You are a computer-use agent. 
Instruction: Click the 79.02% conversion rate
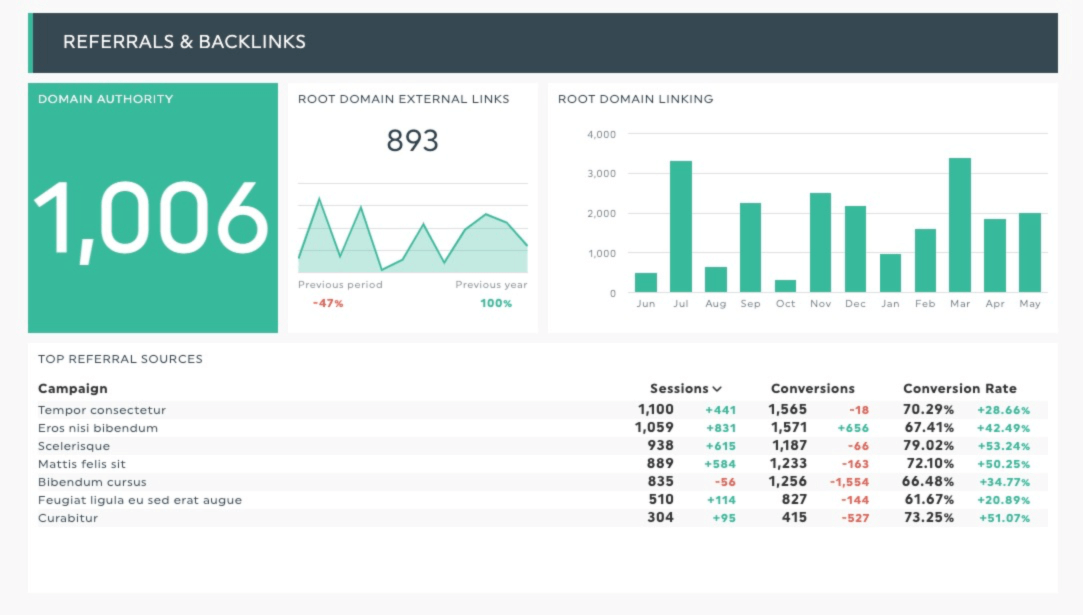[x=929, y=446]
